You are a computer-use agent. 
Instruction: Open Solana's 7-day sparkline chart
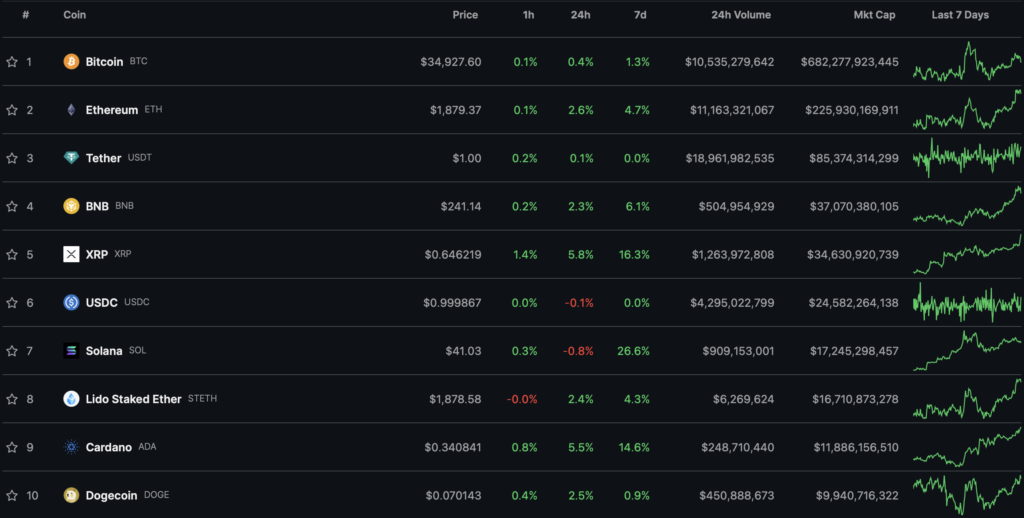[967, 350]
